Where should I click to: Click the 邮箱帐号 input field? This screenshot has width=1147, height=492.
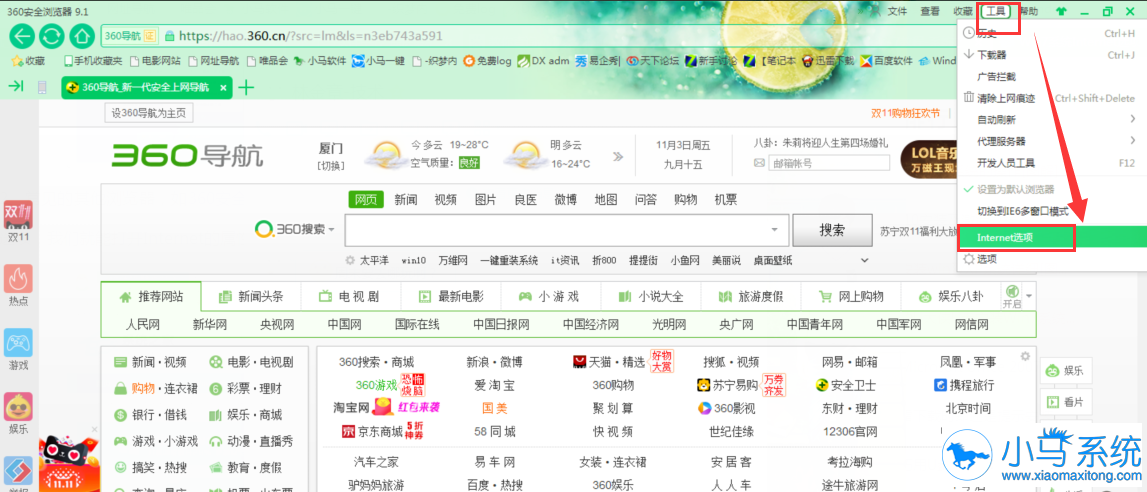coord(829,163)
